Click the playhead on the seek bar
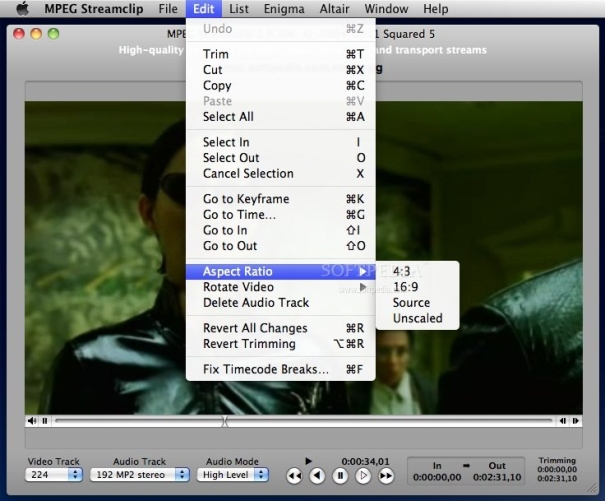The height and width of the screenshot is (501, 605). pyautogui.click(x=225, y=421)
